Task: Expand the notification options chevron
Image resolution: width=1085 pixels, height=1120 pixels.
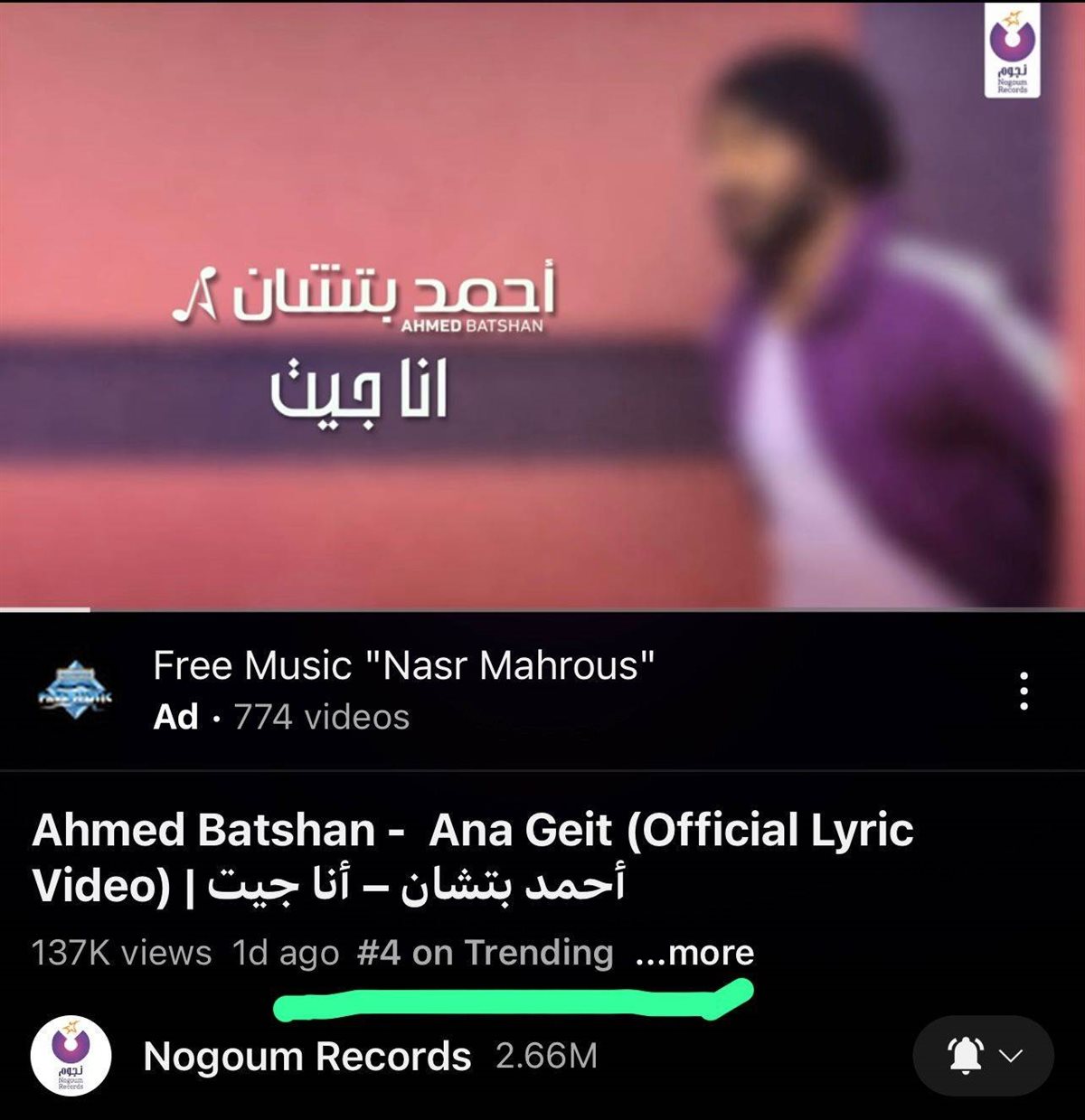Action: pyautogui.click(x=1012, y=1056)
